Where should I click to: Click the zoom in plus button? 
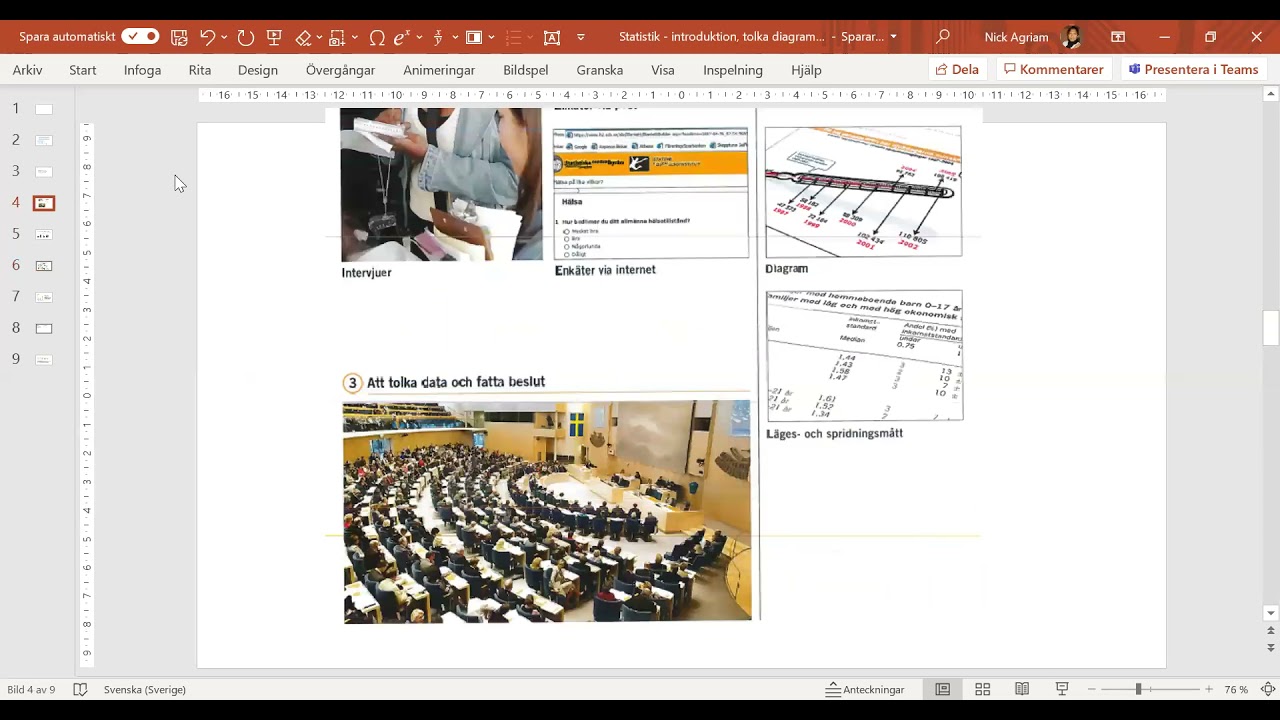(x=1209, y=690)
